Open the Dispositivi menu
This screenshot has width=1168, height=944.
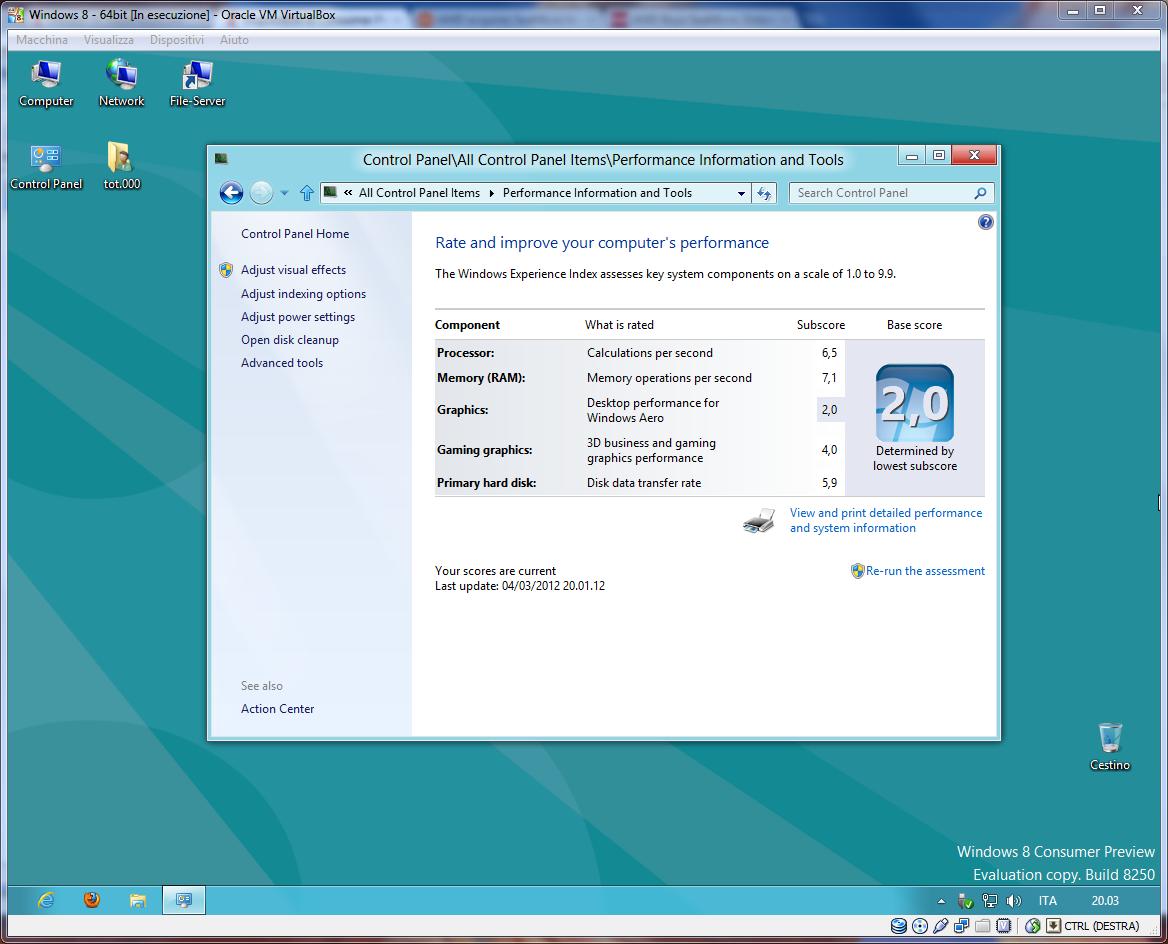click(177, 40)
